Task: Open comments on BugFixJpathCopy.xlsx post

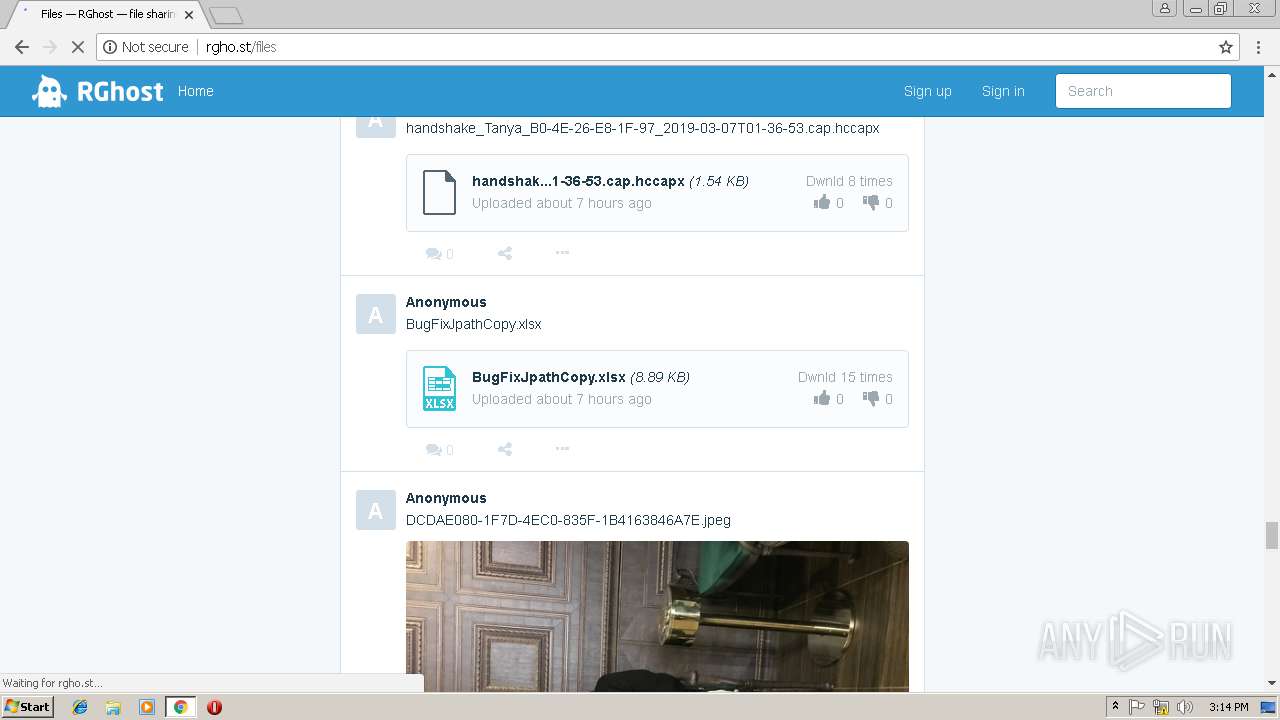Action: pos(439,450)
